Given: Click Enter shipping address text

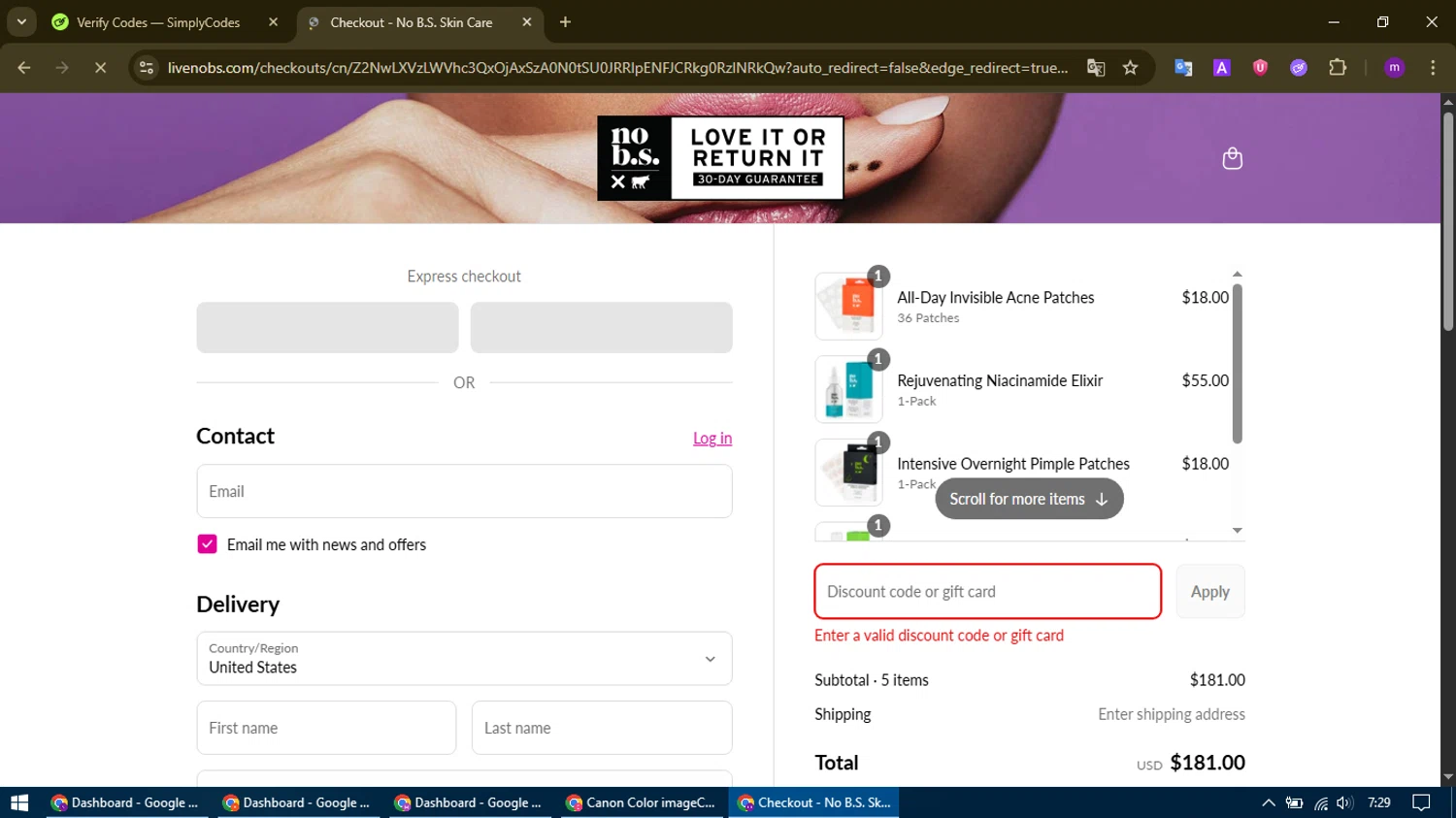Looking at the screenshot, I should [1172, 714].
